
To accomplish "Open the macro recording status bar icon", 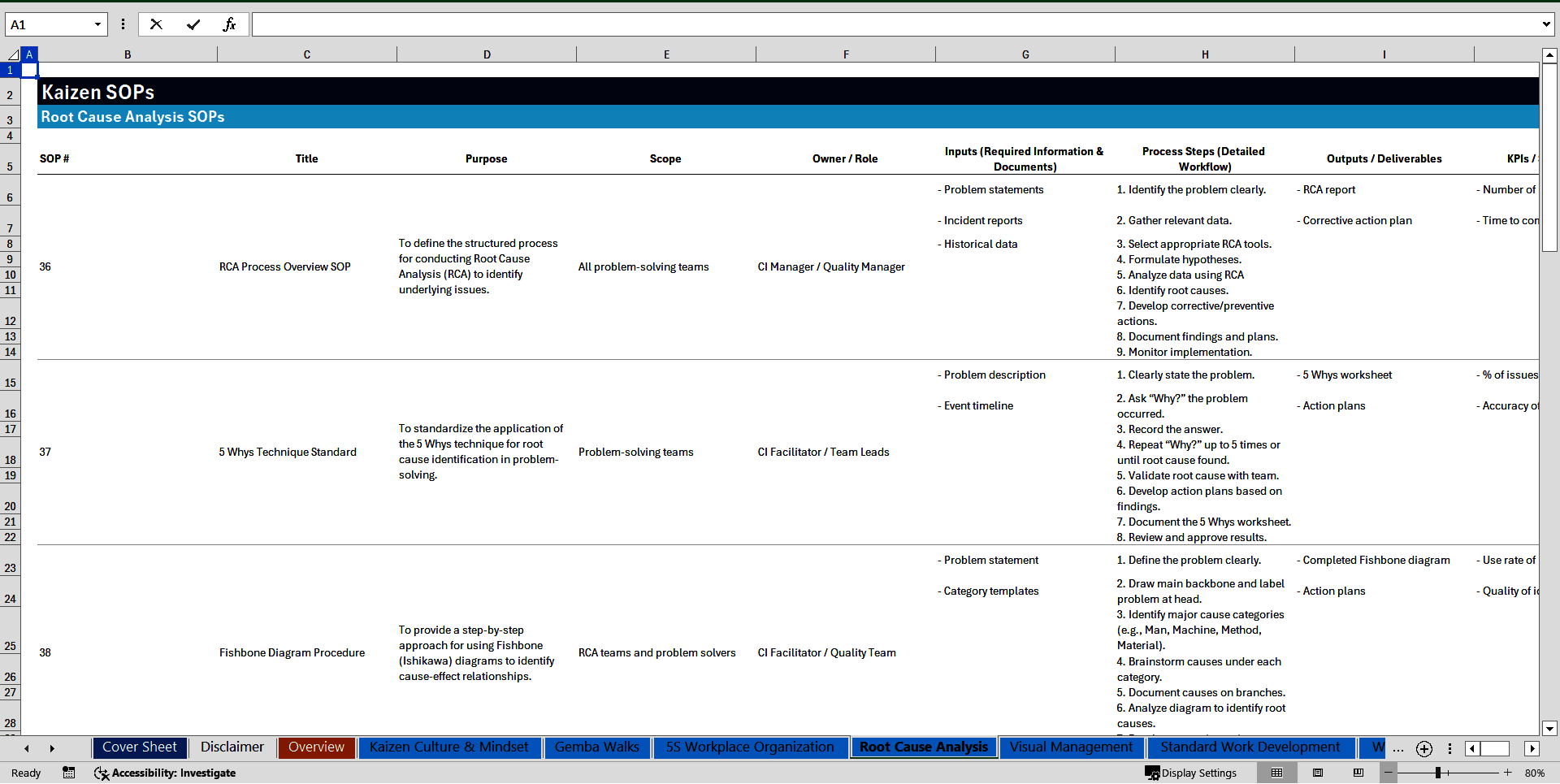I will pyautogui.click(x=69, y=773).
